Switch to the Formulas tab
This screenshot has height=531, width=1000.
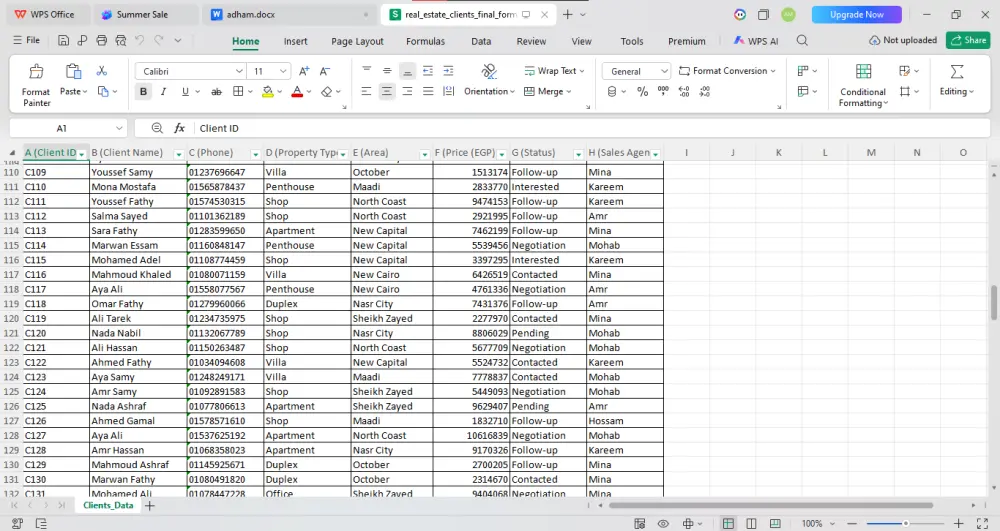tap(425, 41)
